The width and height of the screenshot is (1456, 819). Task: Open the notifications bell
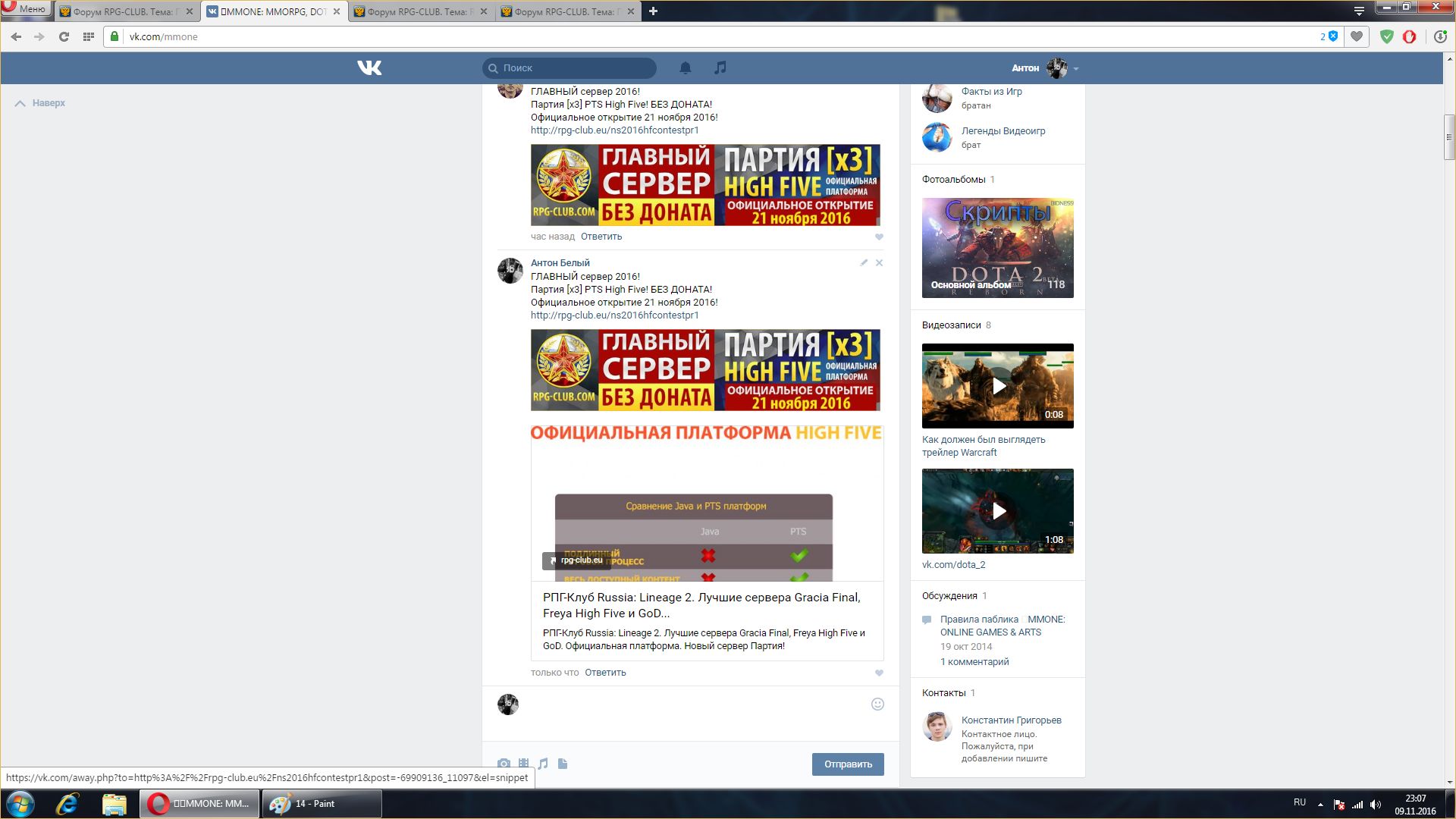click(685, 67)
